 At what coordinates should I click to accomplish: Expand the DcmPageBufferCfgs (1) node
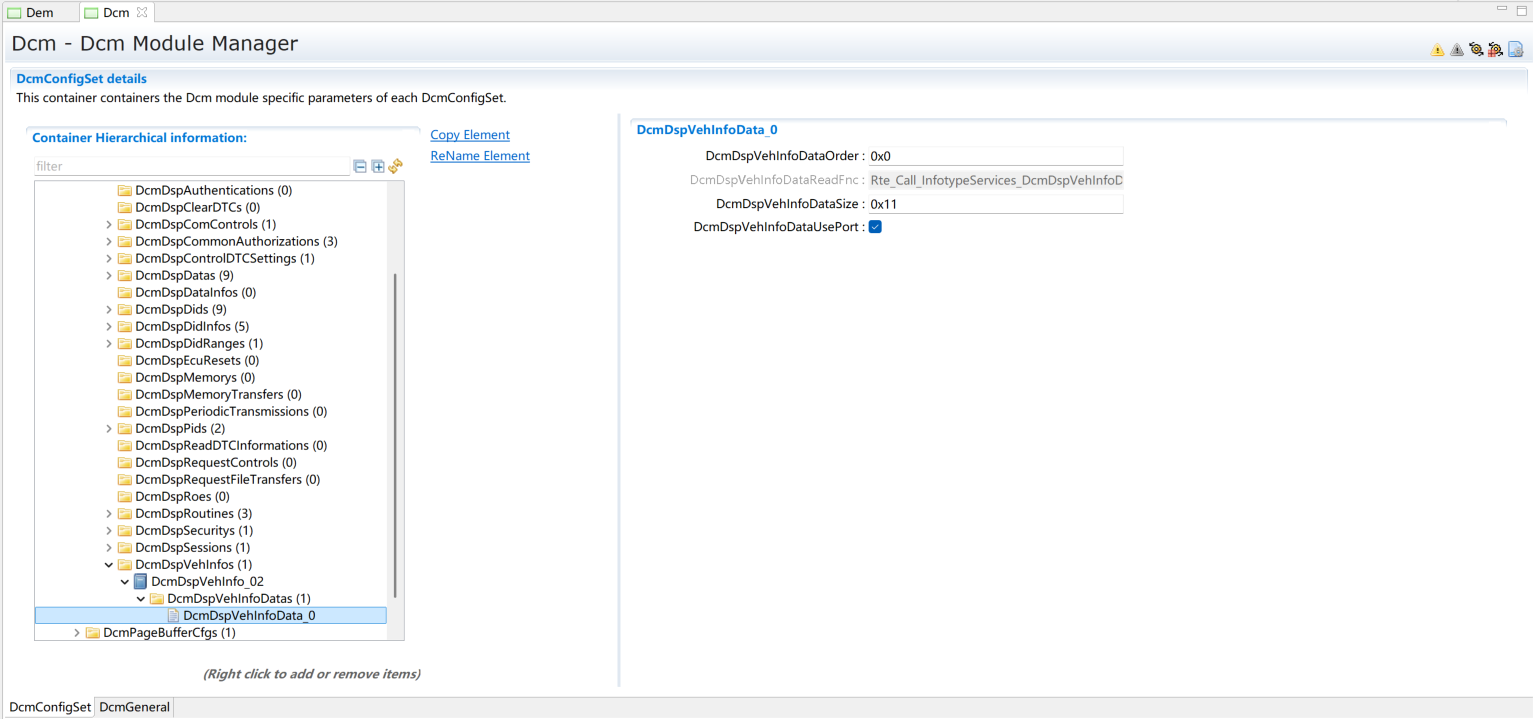[x=77, y=633]
